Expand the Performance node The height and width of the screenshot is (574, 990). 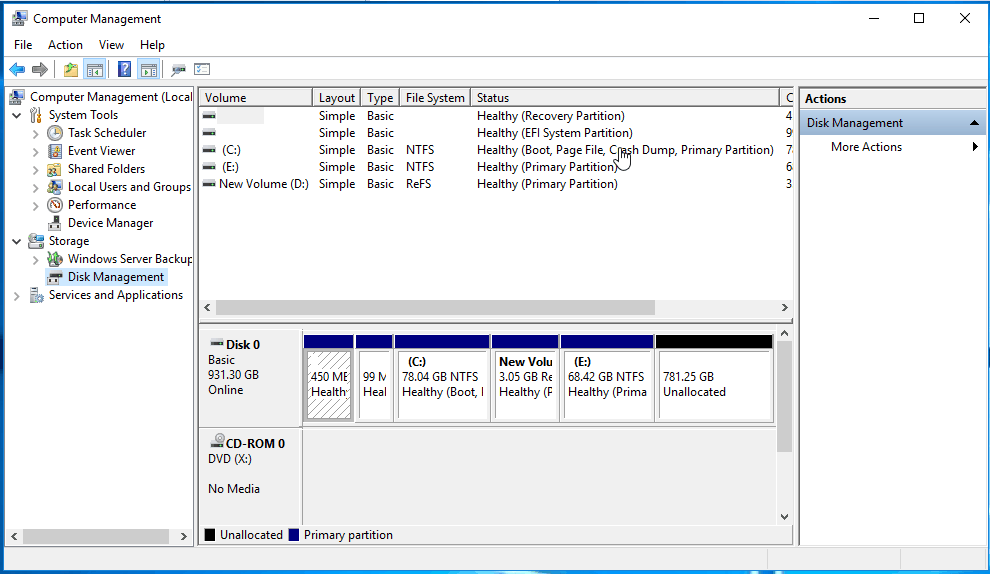[x=35, y=205]
